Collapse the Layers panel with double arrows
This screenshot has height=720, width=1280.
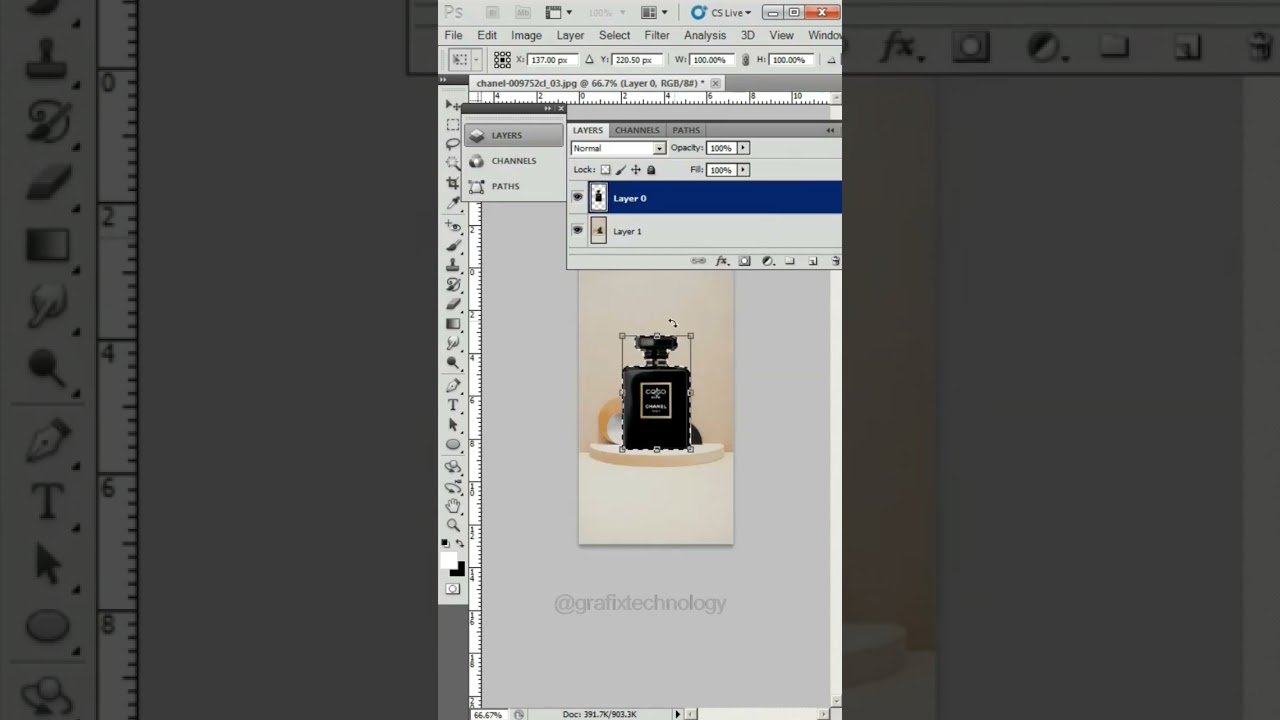point(830,130)
